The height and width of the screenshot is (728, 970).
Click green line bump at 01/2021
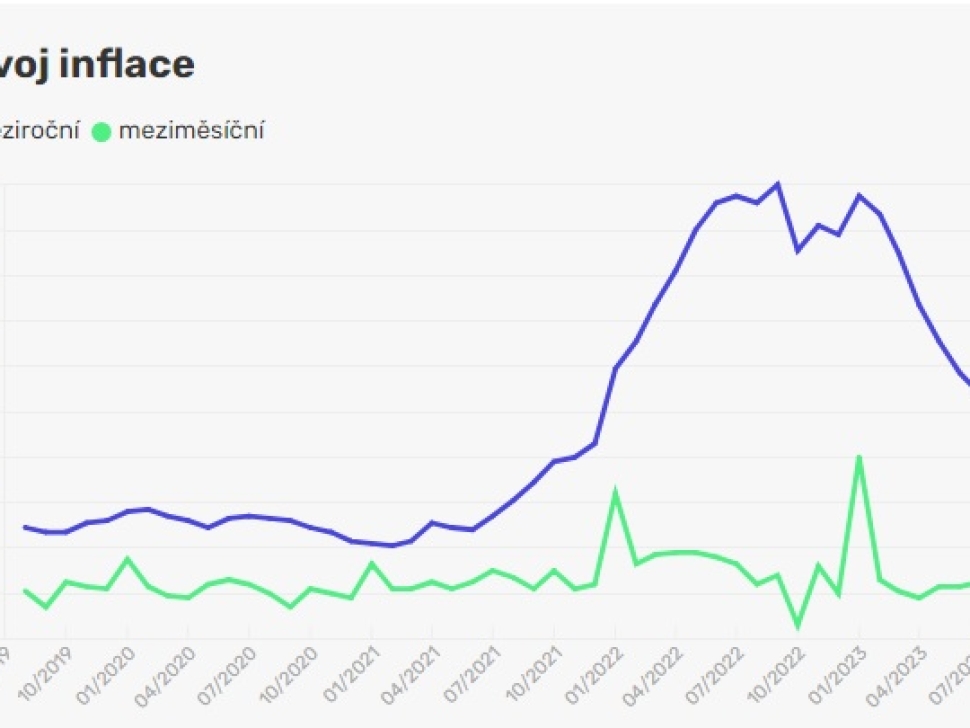pyautogui.click(x=372, y=563)
